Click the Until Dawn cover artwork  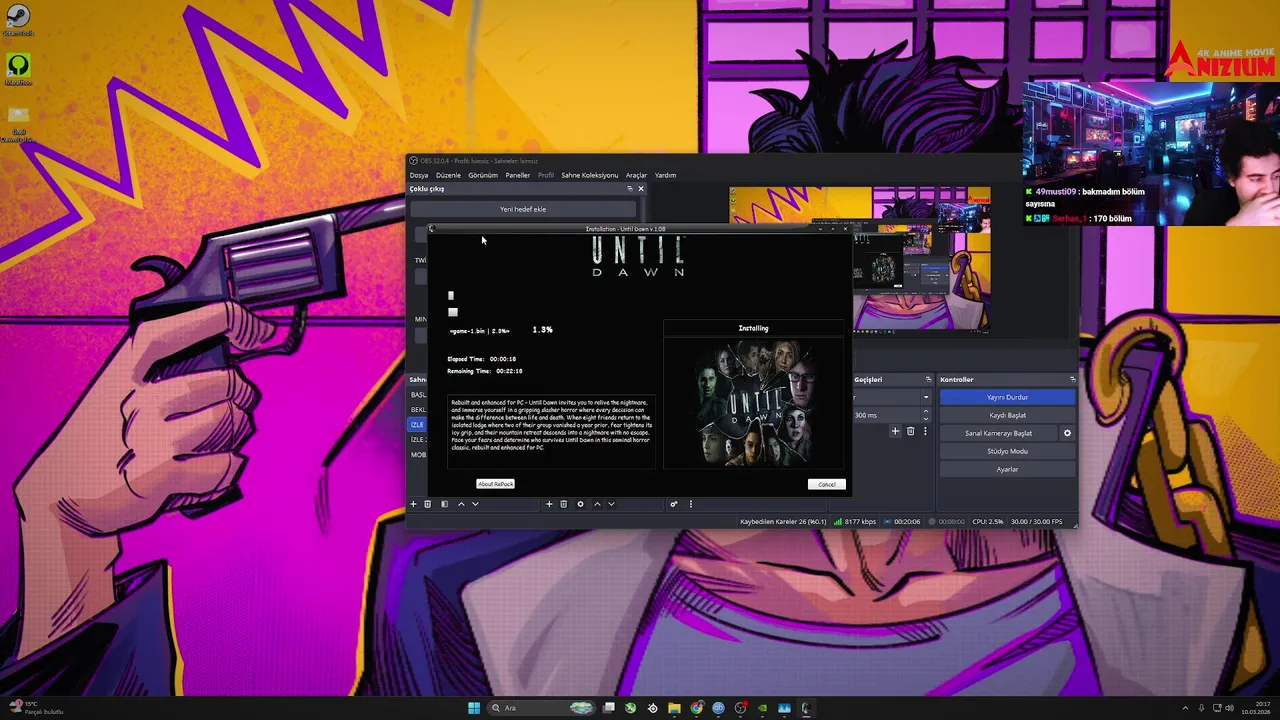[x=754, y=403]
